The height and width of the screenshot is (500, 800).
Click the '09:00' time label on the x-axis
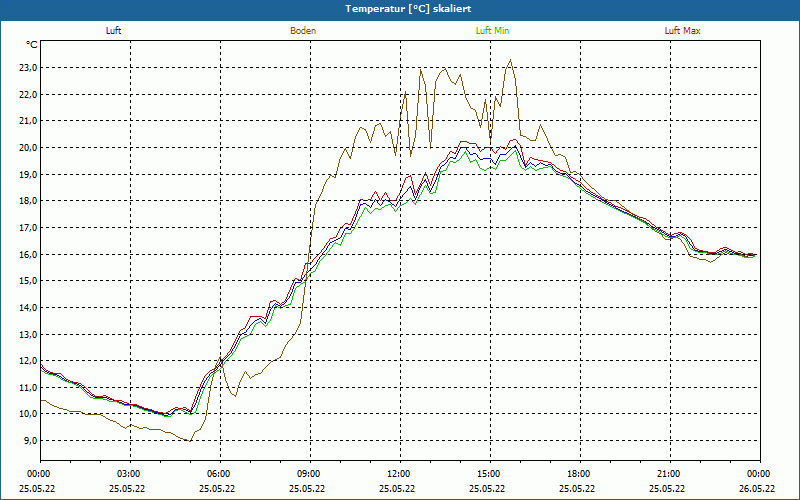tap(310, 474)
